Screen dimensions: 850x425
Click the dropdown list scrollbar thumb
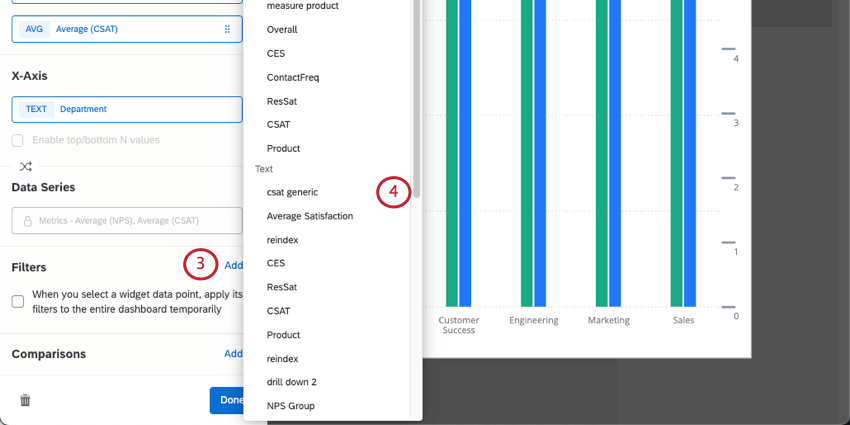point(416,98)
